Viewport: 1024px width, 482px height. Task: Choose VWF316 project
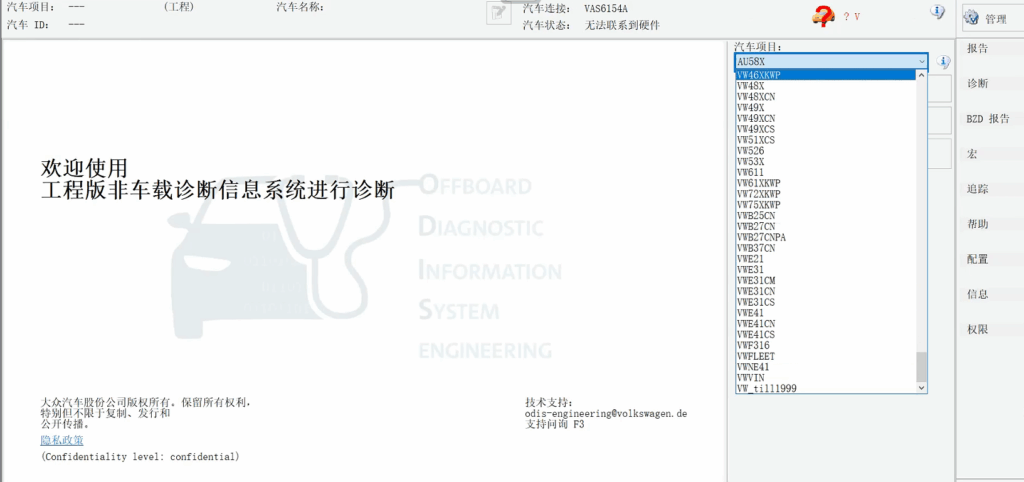point(825,345)
